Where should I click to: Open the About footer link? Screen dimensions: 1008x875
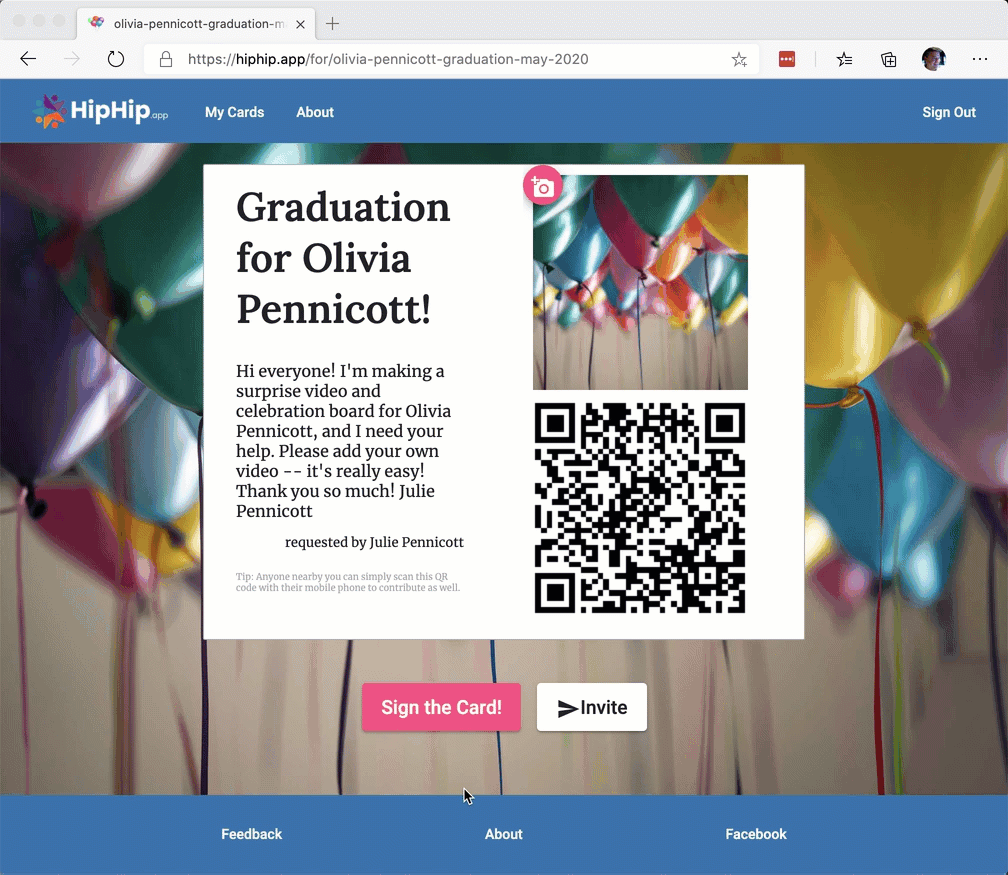tap(503, 834)
